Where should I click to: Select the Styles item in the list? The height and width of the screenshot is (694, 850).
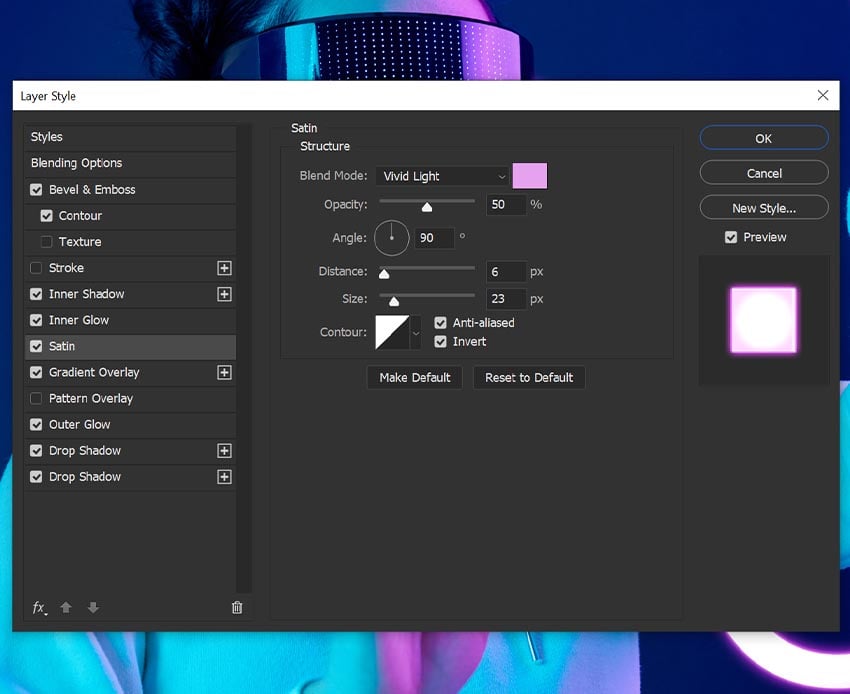(x=130, y=137)
